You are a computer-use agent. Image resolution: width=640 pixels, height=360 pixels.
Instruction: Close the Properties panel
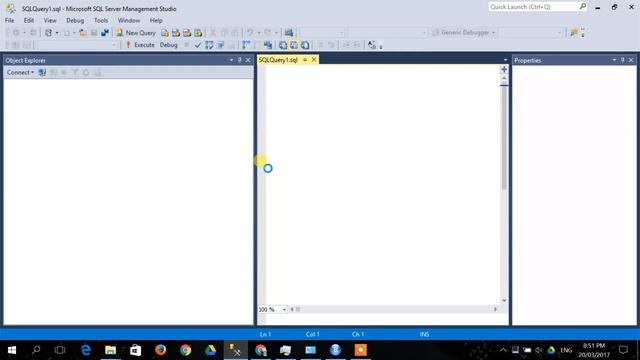click(x=631, y=60)
